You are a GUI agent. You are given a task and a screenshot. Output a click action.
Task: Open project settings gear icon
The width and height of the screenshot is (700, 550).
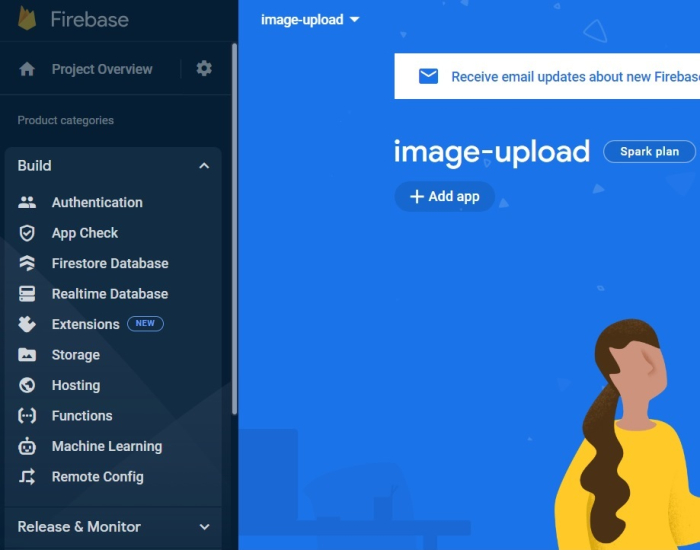204,68
